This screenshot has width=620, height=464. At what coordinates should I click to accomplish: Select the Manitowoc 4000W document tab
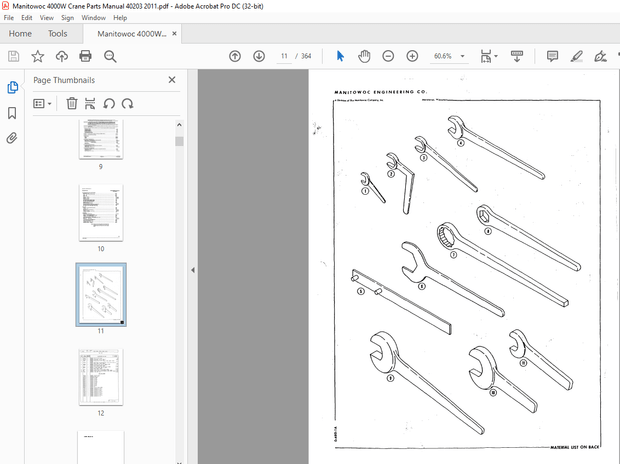click(x=132, y=34)
